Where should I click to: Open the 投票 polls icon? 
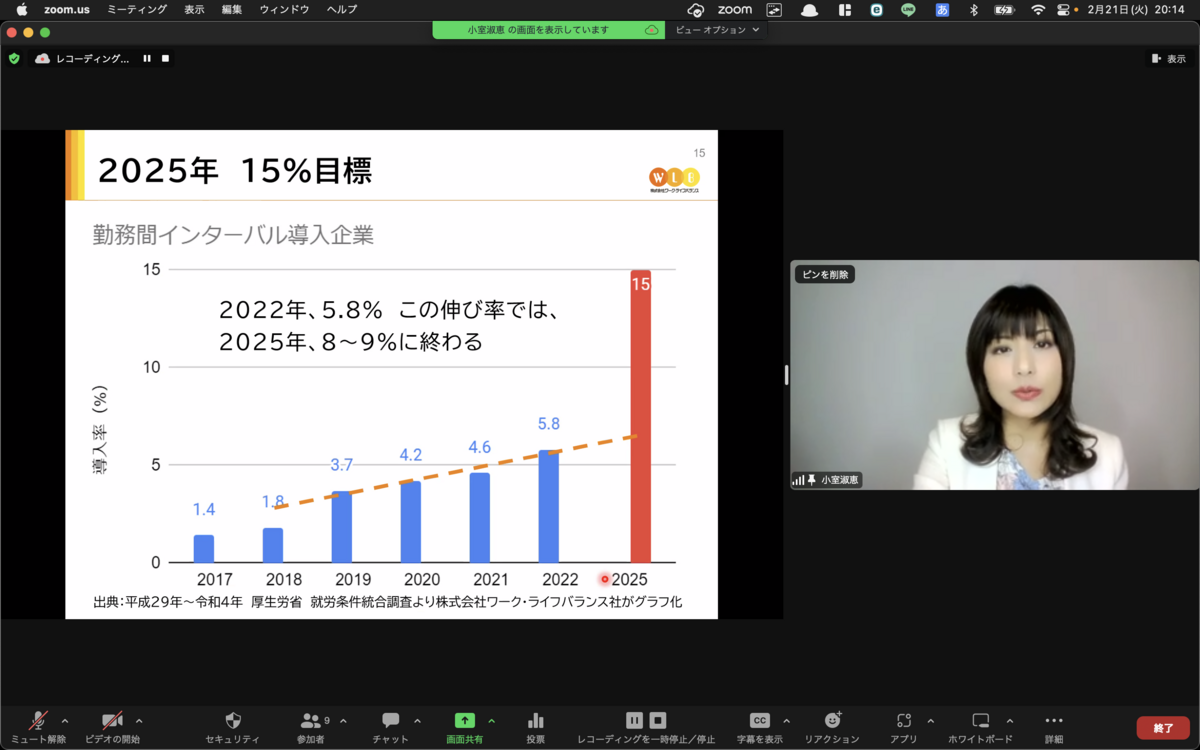pos(536,727)
